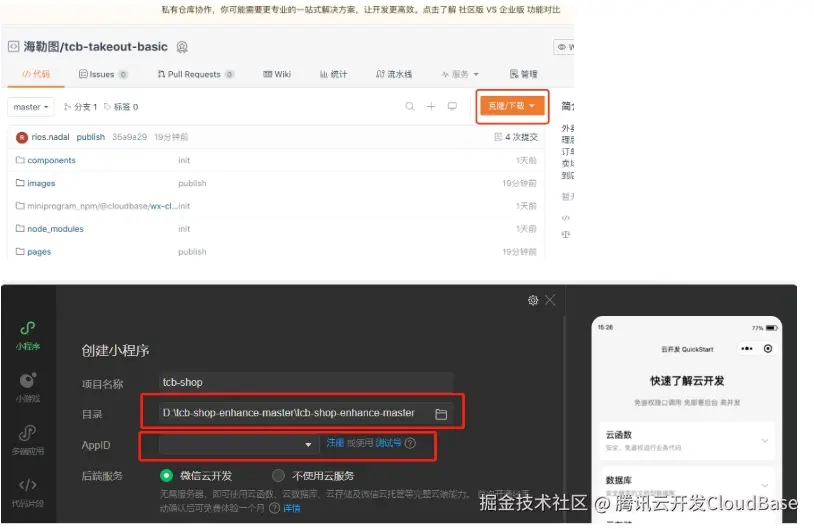The height and width of the screenshot is (529, 814).
Task: Click the 克隆/下载 button
Action: click(x=512, y=106)
